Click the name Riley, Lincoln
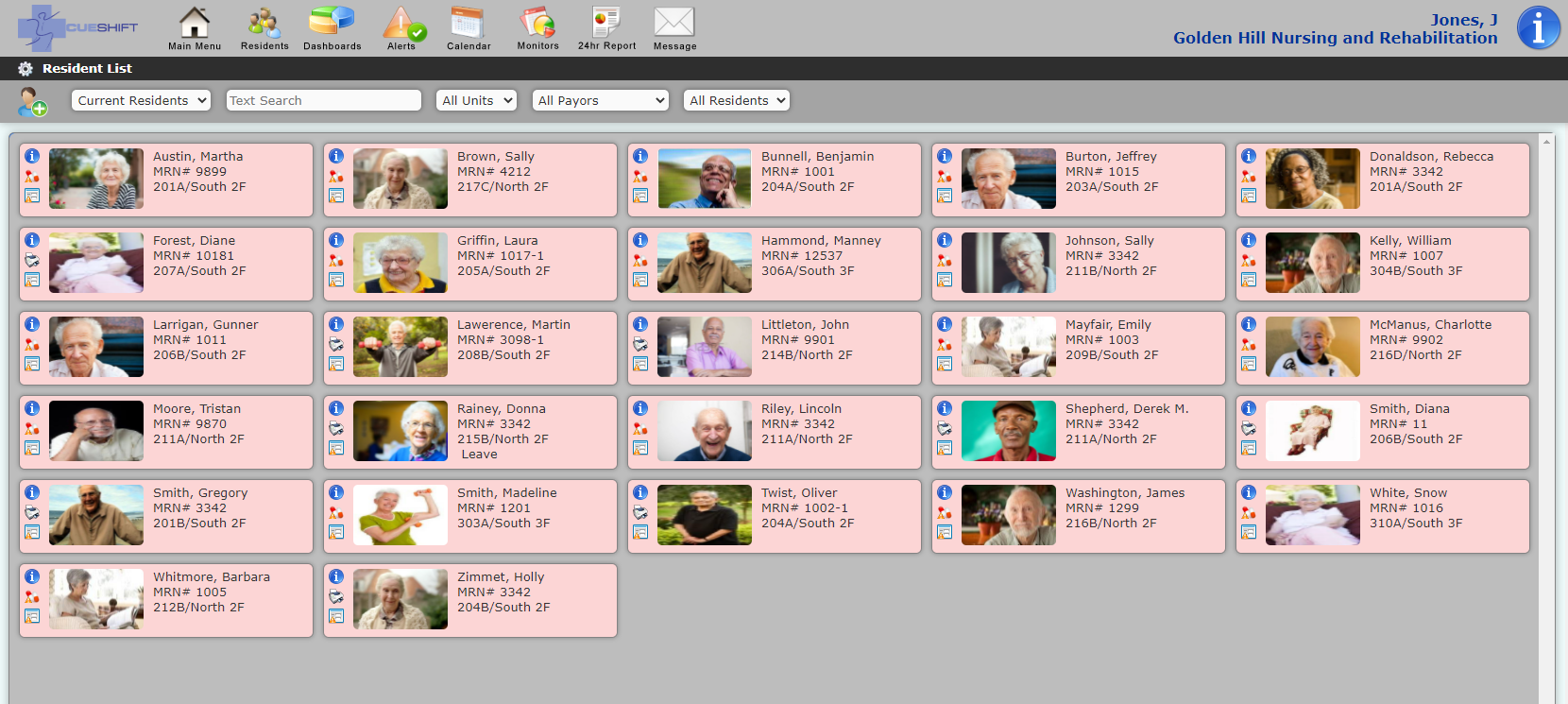 point(801,408)
